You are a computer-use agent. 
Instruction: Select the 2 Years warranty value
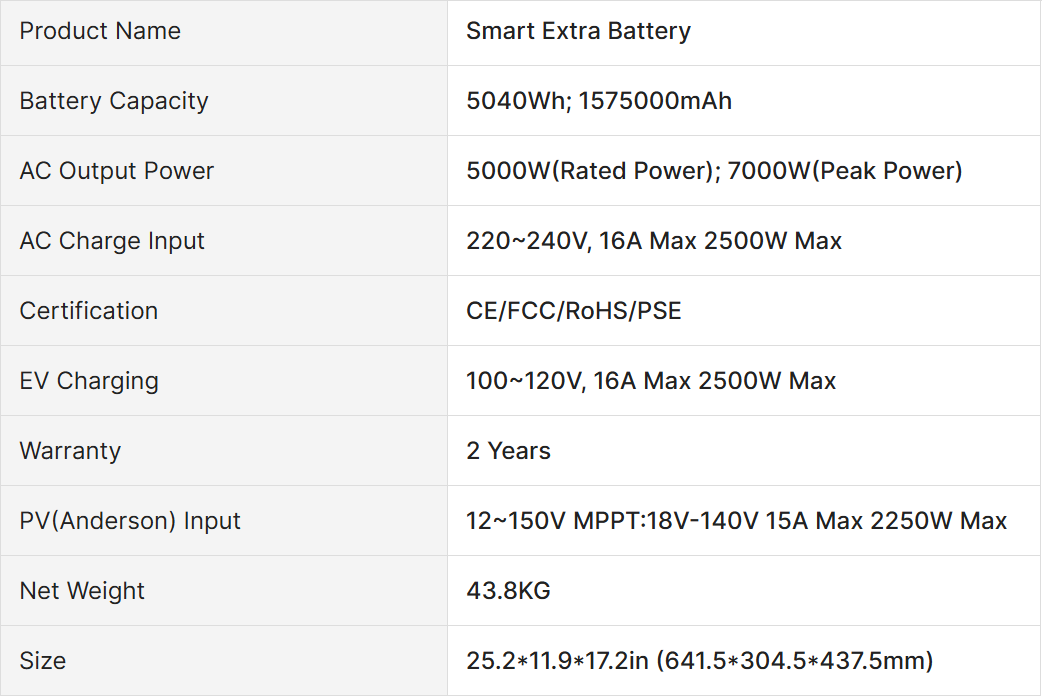click(508, 450)
